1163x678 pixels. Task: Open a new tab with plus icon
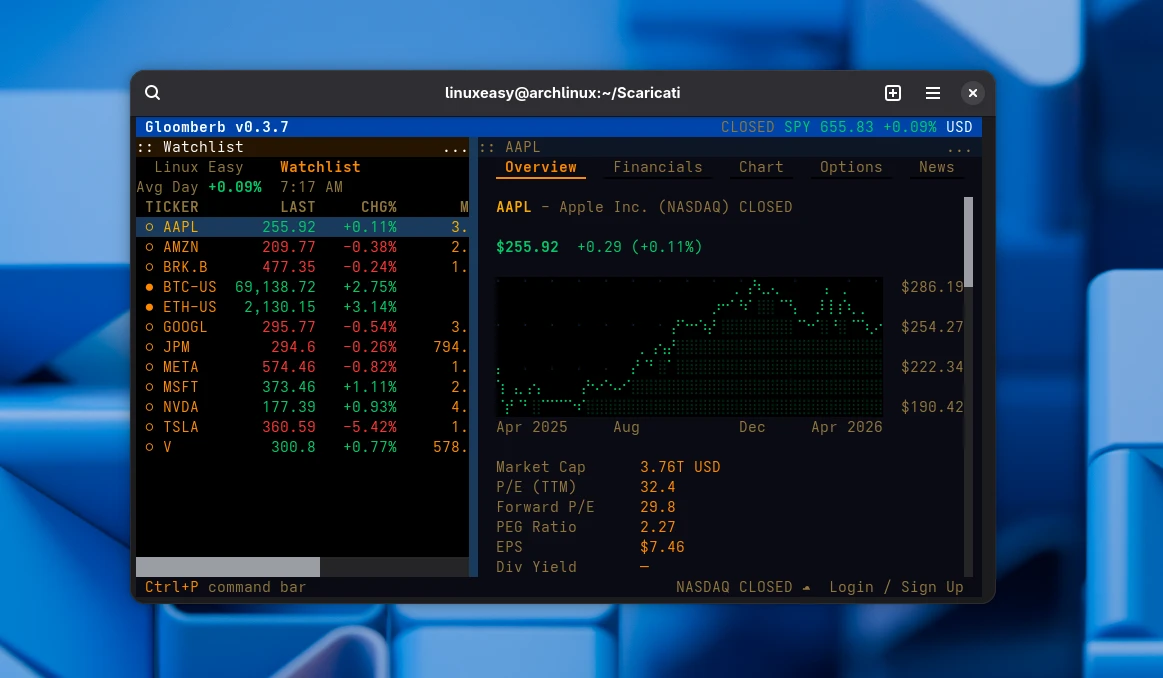click(893, 93)
